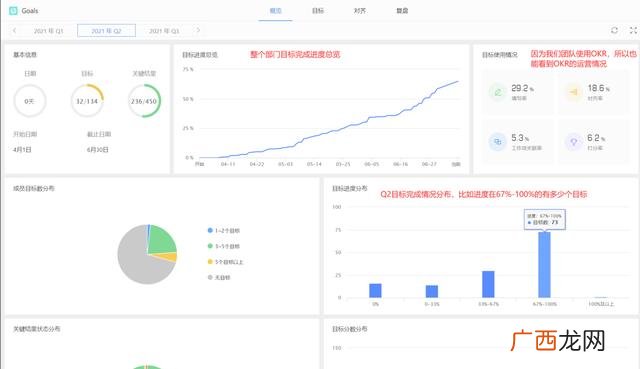Click the blue icon beside 5.3%
Viewport: 640px width, 369px height.
498,142
